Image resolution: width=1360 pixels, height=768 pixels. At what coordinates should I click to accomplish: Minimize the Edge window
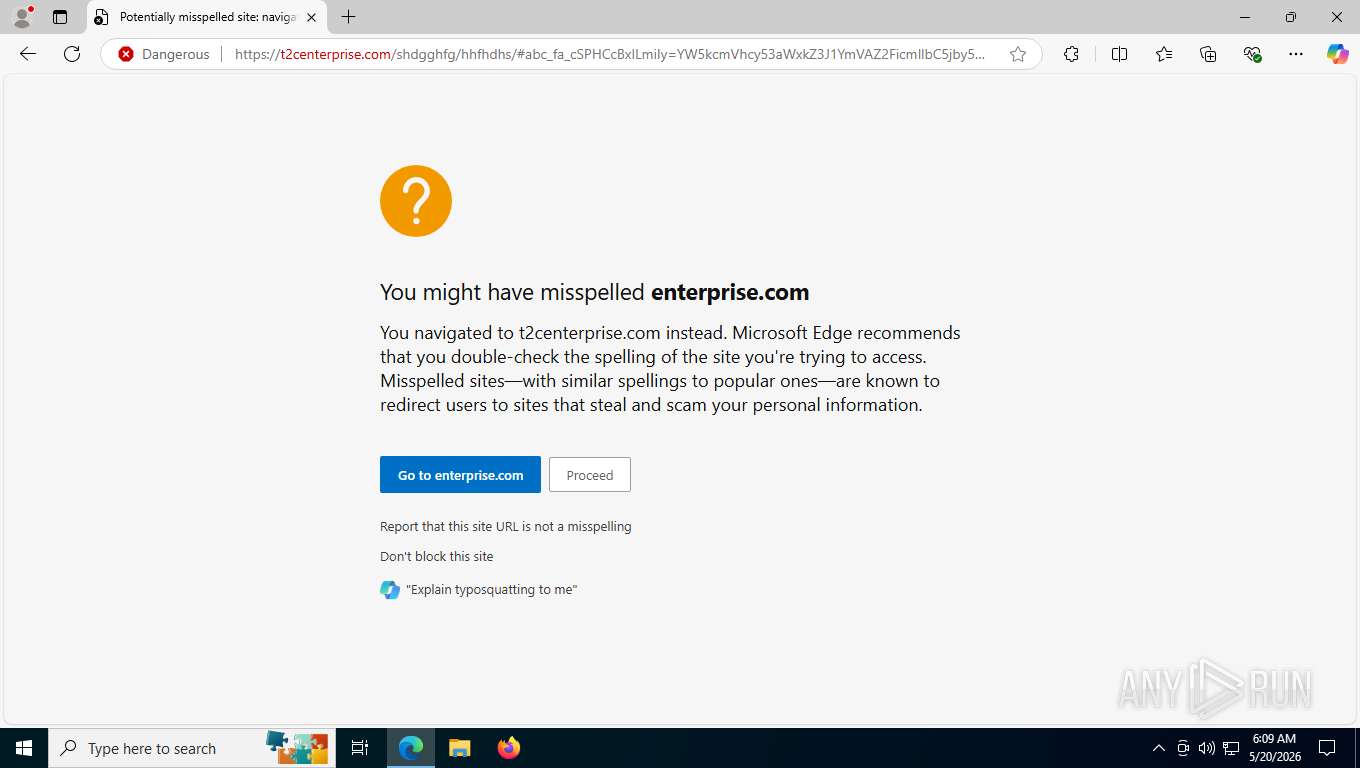(x=1245, y=17)
